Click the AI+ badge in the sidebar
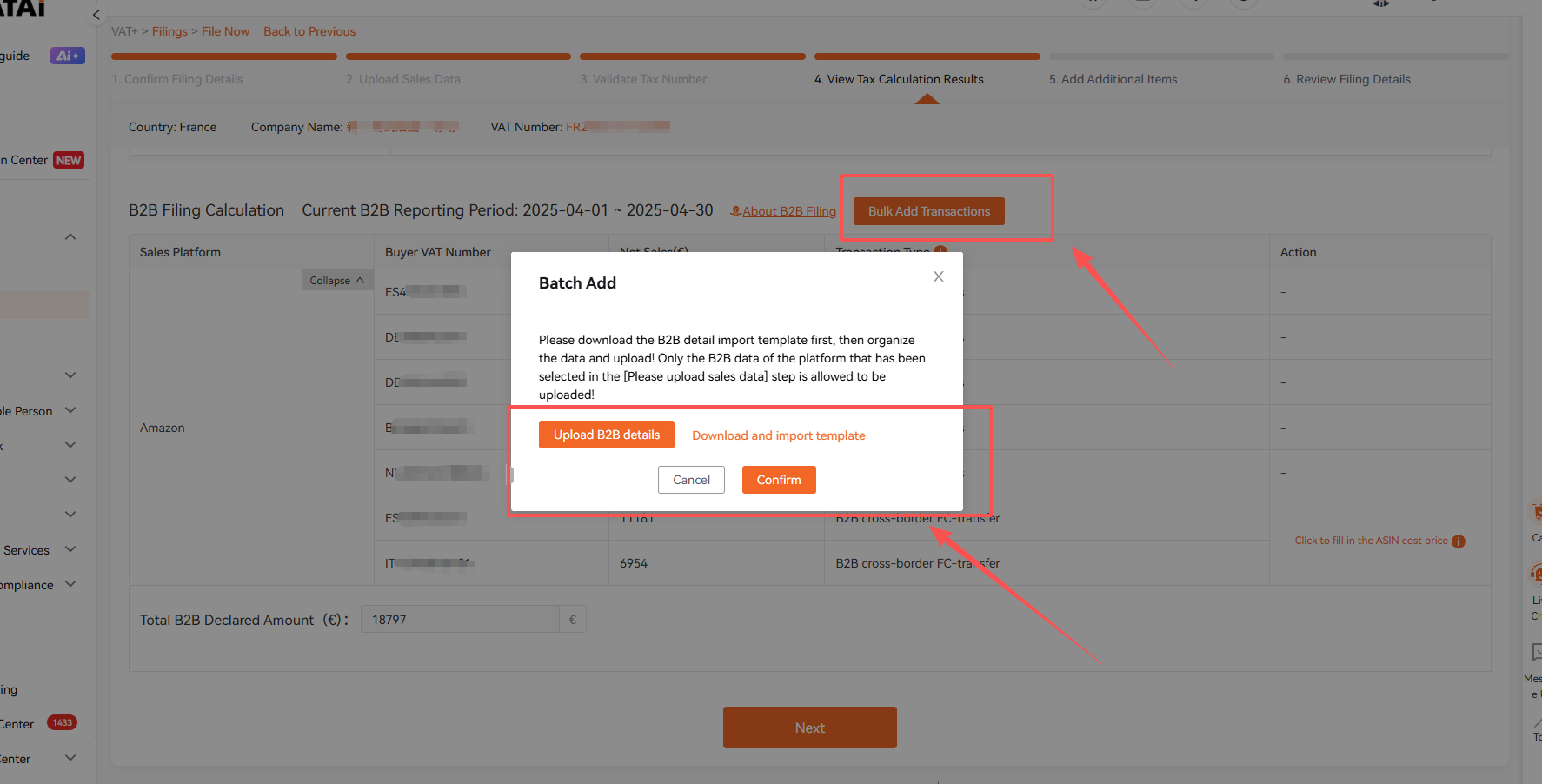 point(68,56)
